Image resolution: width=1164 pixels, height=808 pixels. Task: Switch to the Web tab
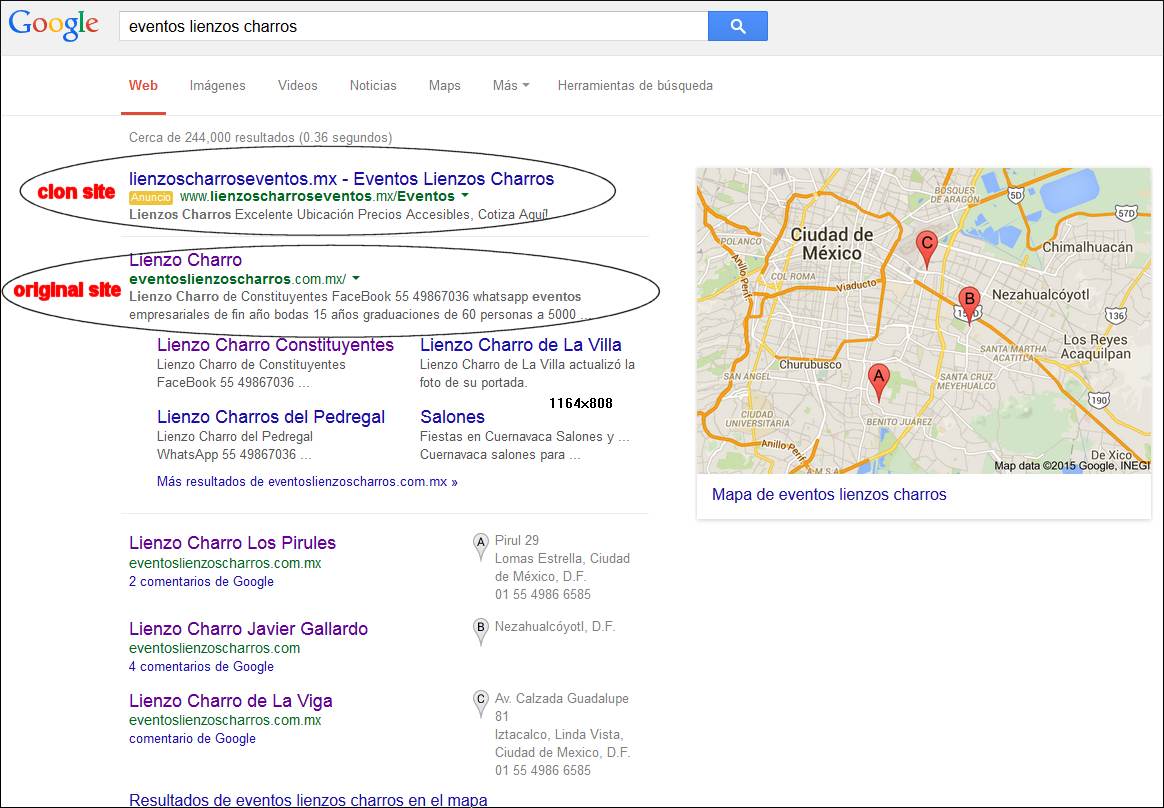point(143,85)
